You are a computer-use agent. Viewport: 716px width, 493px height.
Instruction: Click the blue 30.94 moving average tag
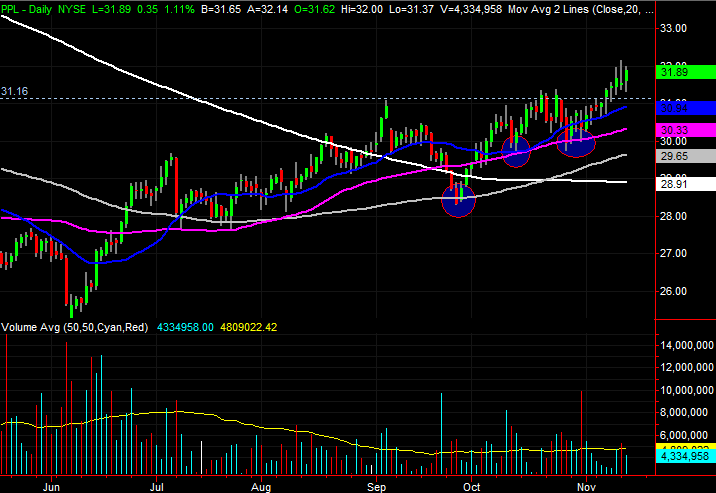tap(685, 108)
